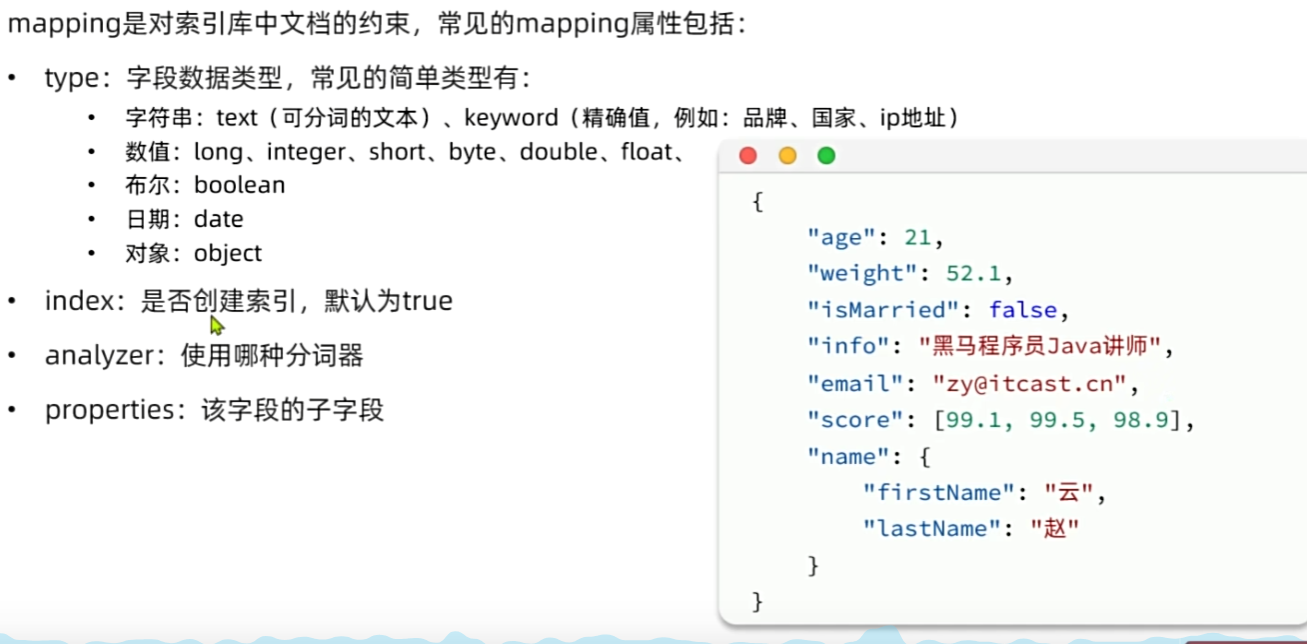
Task: Click the "age" key in JSON
Action: (x=840, y=238)
